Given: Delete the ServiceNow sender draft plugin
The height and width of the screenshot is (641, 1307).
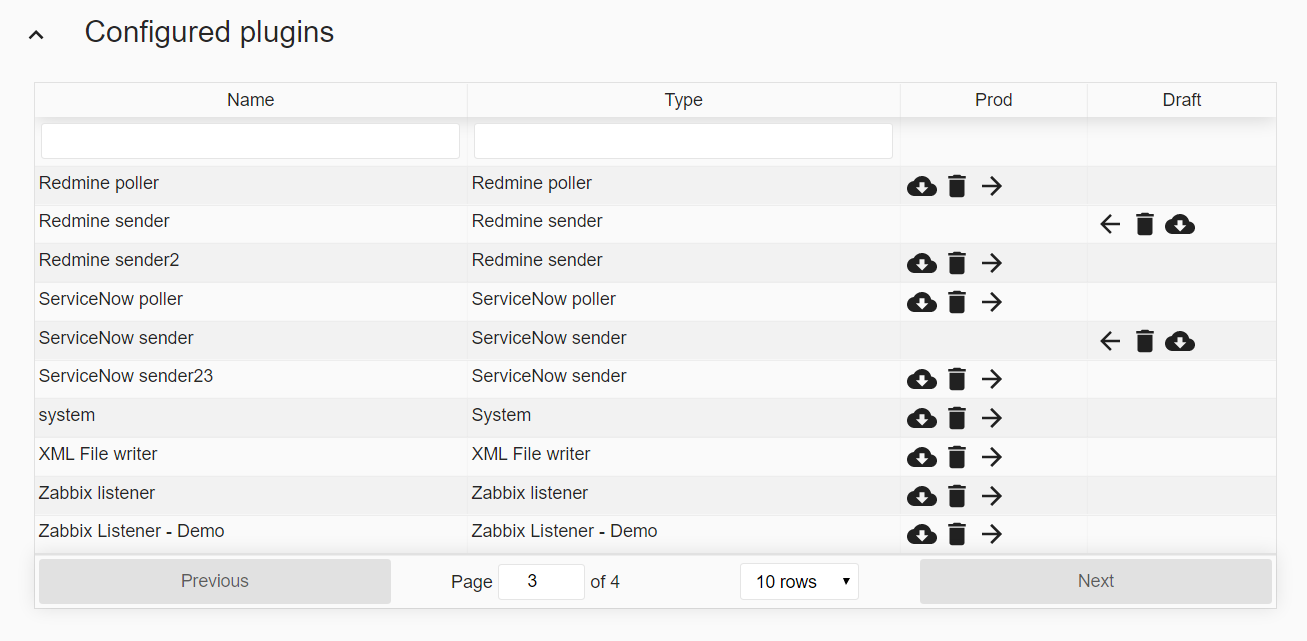Looking at the screenshot, I should [1145, 342].
